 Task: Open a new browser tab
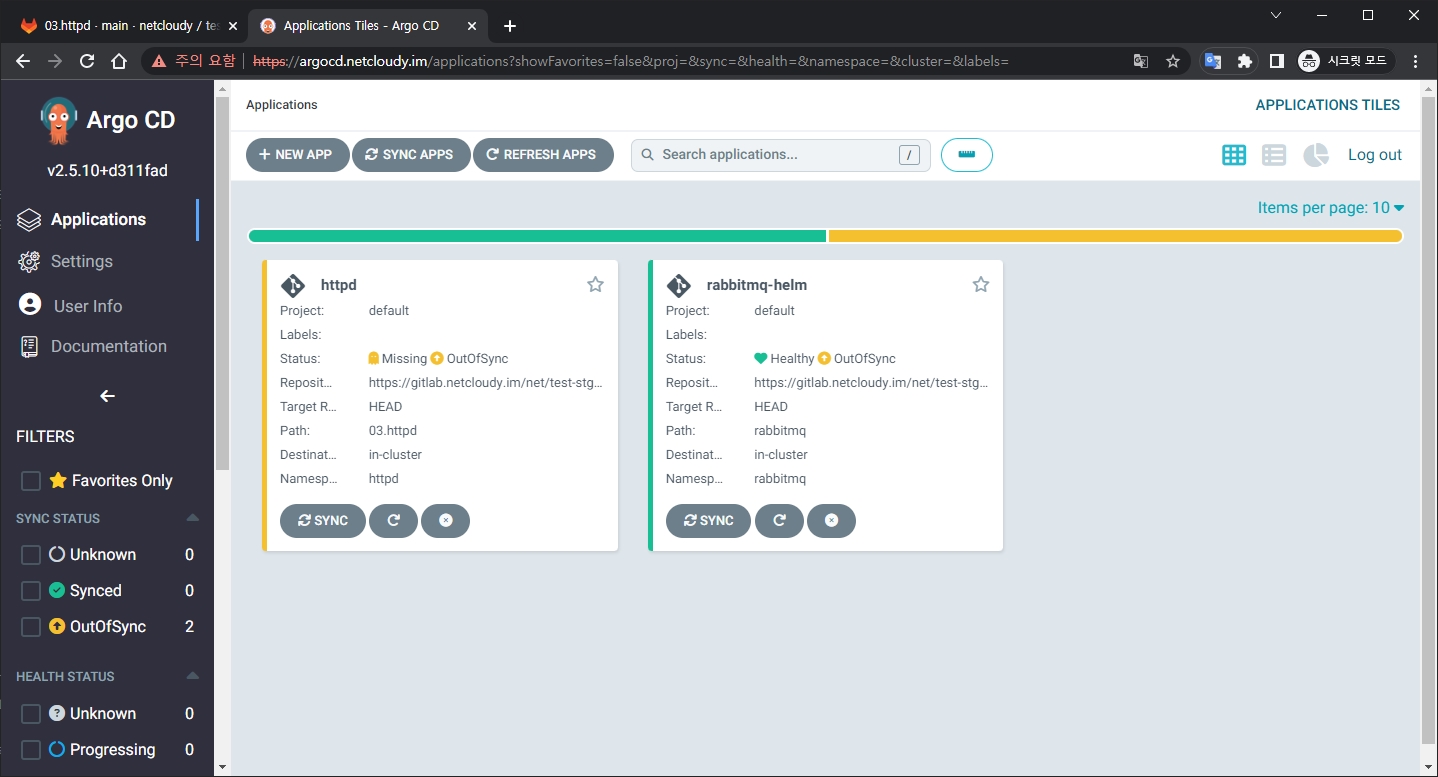tap(510, 26)
